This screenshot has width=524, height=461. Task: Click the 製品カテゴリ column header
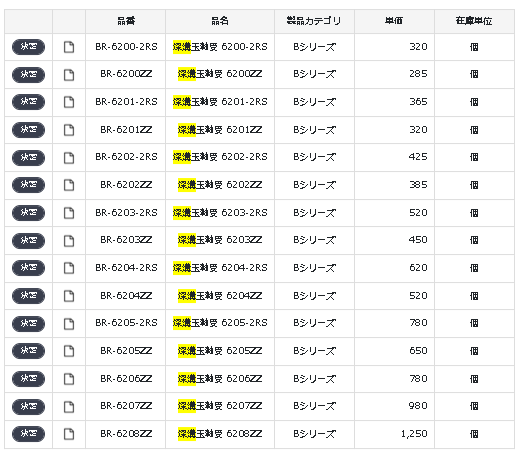tap(314, 21)
